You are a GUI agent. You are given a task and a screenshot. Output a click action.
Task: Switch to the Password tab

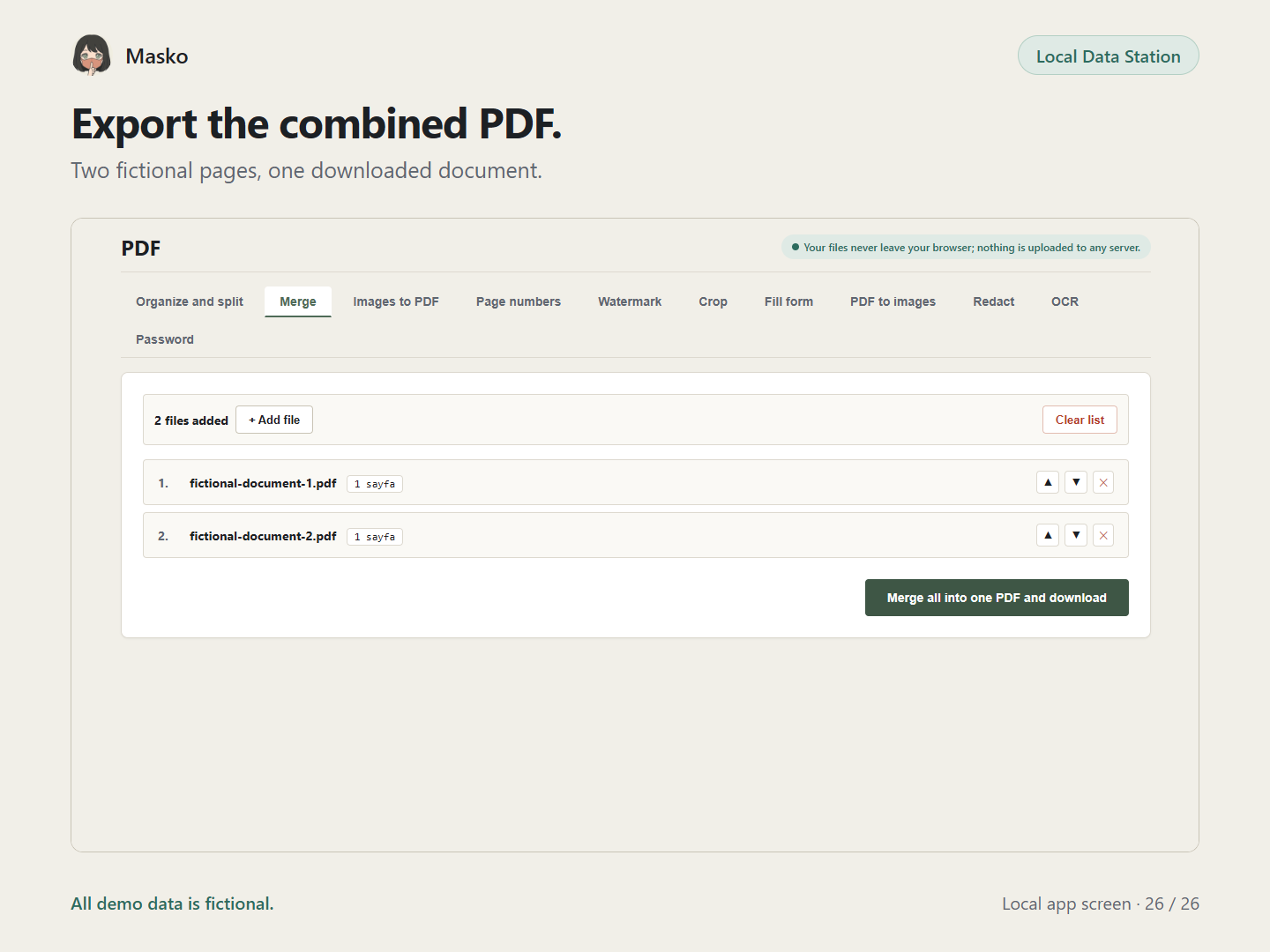165,339
